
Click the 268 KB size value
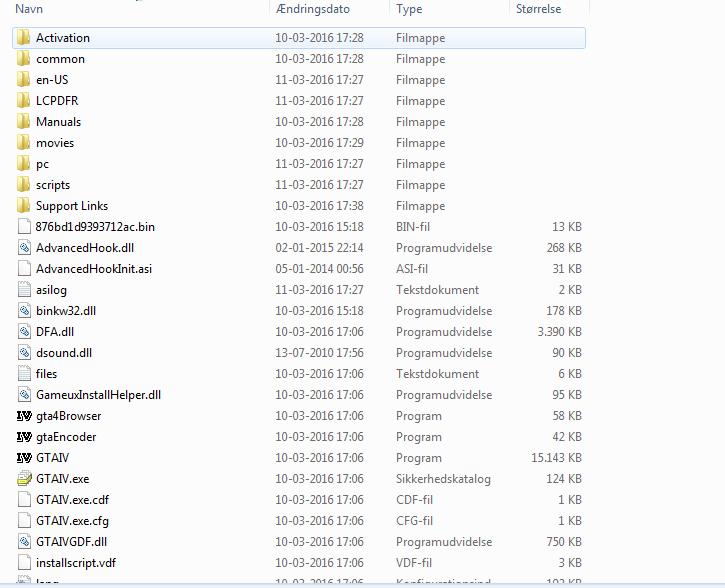[x=564, y=248]
